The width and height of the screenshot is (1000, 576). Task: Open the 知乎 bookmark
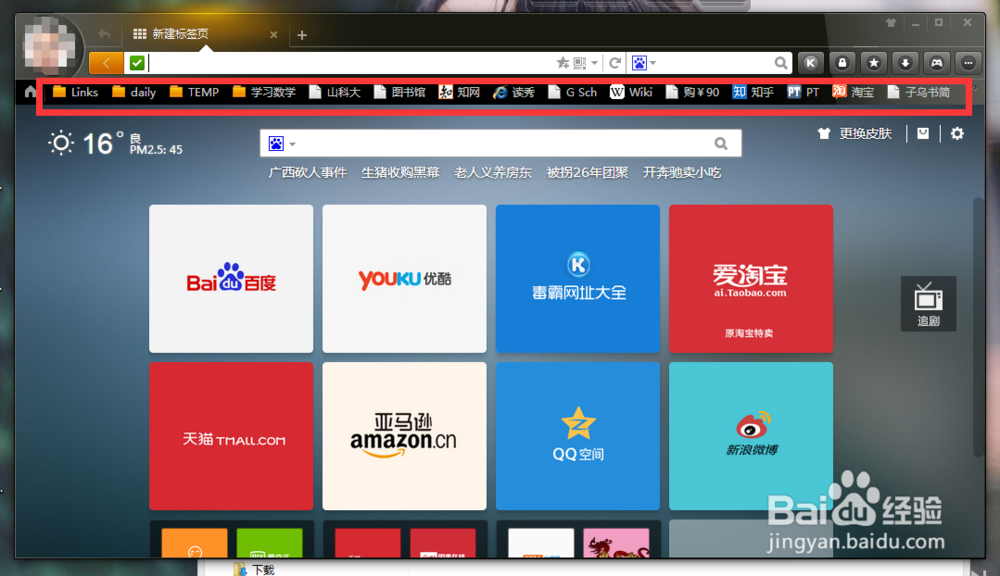point(753,92)
